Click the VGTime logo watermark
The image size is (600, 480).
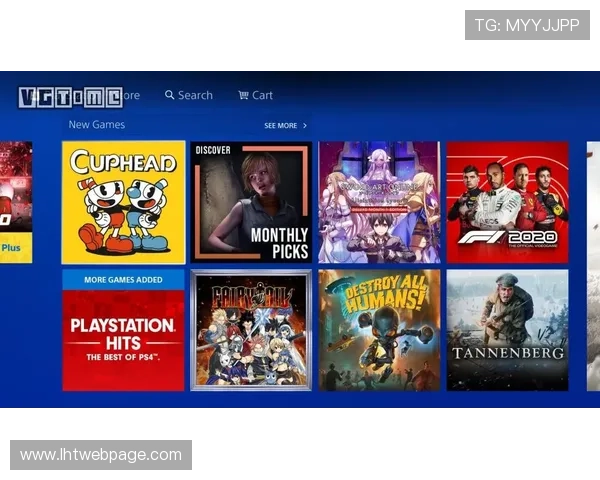(x=70, y=97)
